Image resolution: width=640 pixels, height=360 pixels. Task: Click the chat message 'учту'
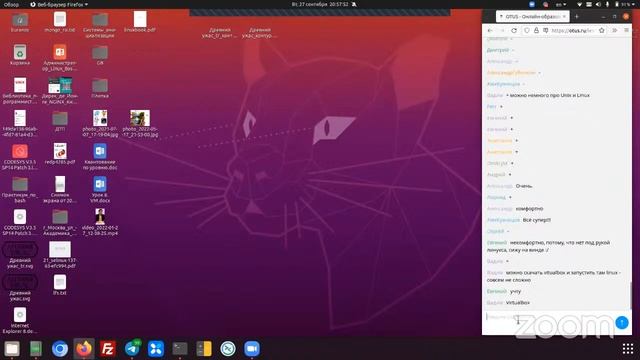click(x=516, y=291)
